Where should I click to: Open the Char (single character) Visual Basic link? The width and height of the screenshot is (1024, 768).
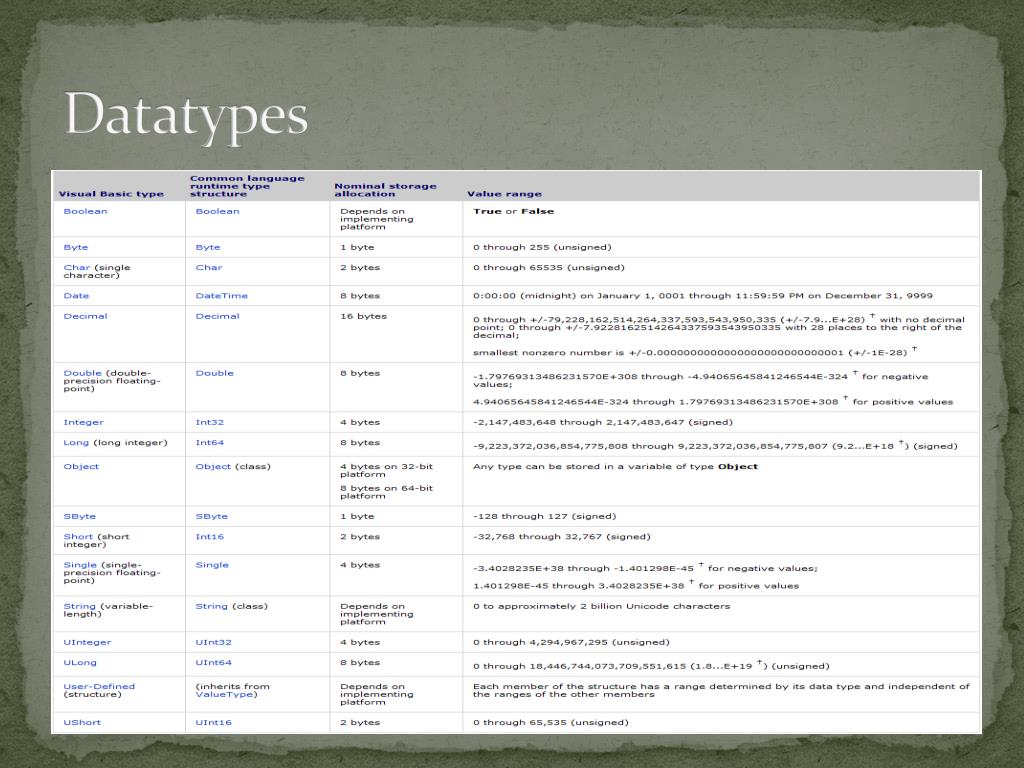pos(77,268)
